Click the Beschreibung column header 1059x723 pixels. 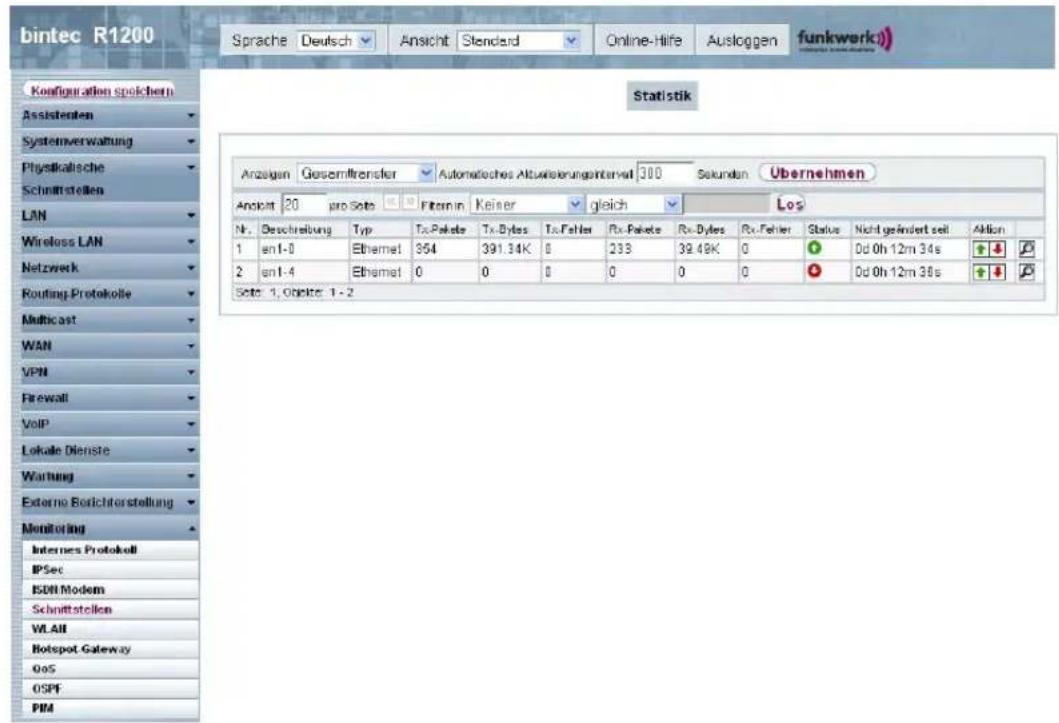[x=304, y=230]
